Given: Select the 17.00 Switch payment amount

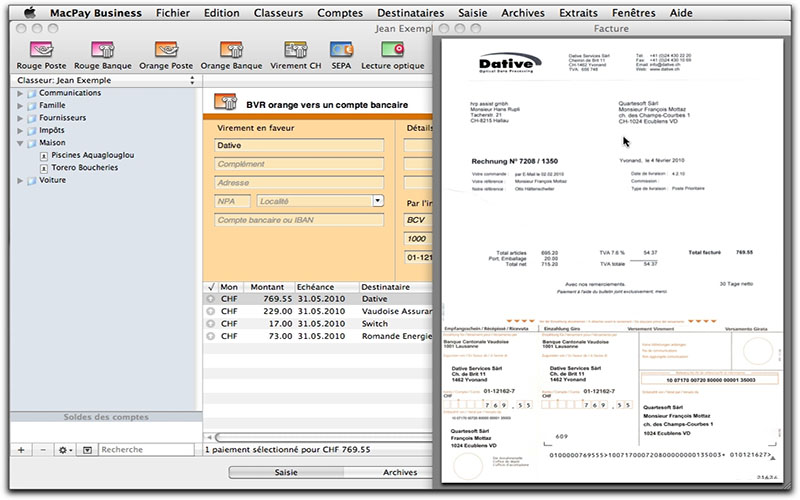Looking at the screenshot, I should (281, 324).
